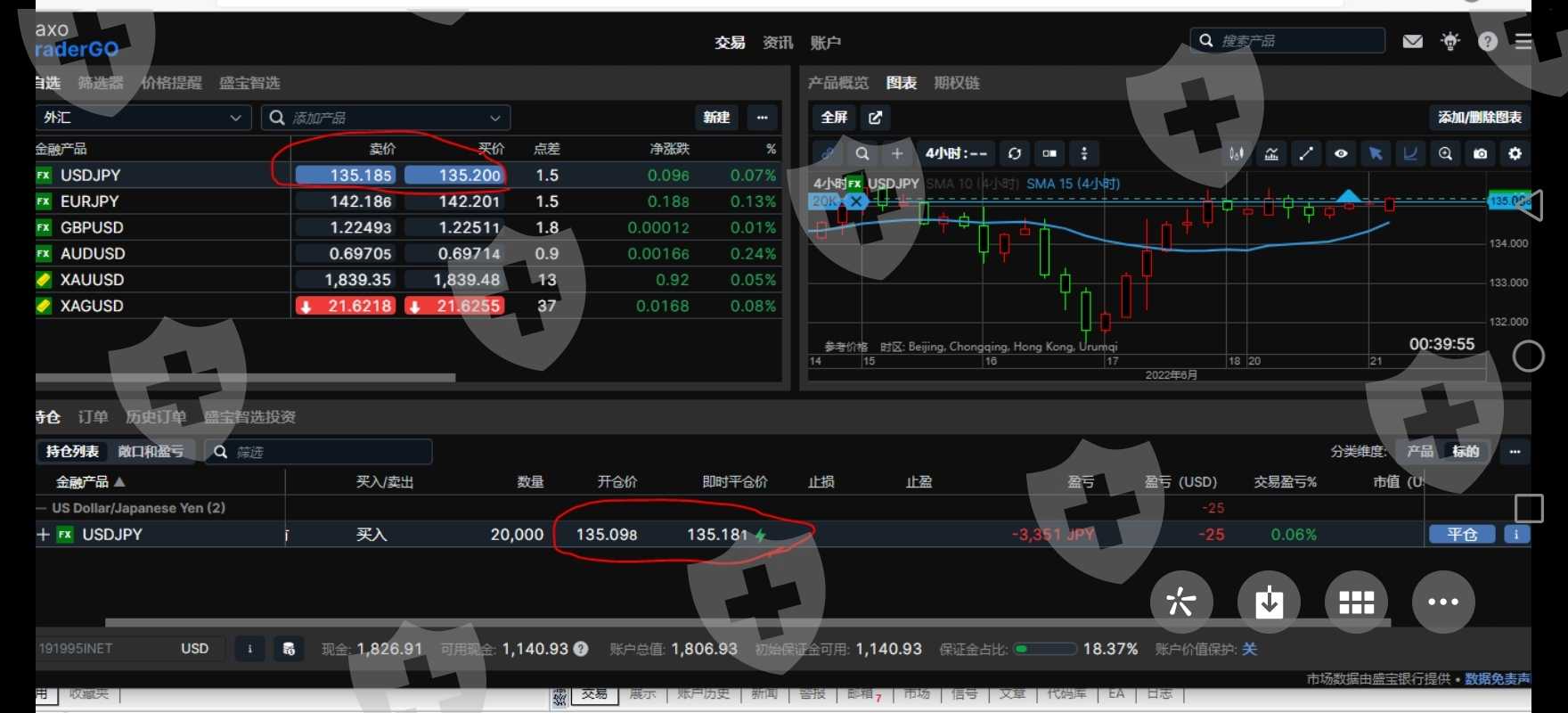Click the margin utilization progress bar

pos(1045,649)
